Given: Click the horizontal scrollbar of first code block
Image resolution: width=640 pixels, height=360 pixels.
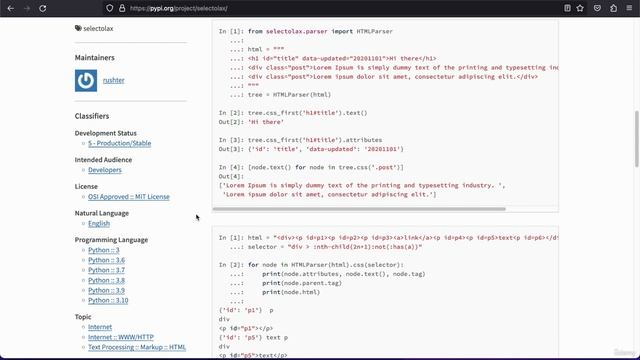Looking at the screenshot, I should click(x=359, y=209).
